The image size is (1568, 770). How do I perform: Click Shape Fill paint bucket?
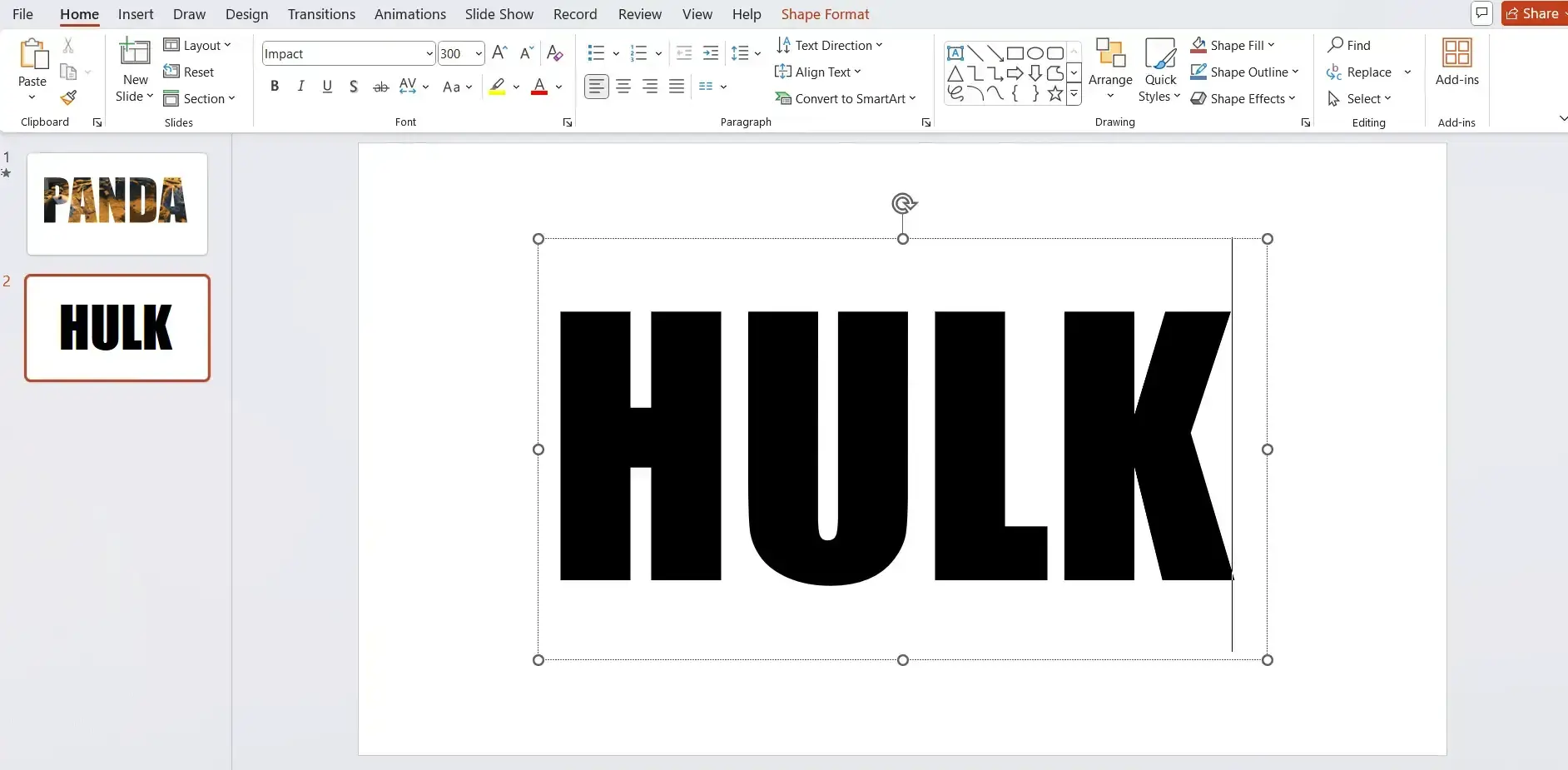click(1198, 45)
